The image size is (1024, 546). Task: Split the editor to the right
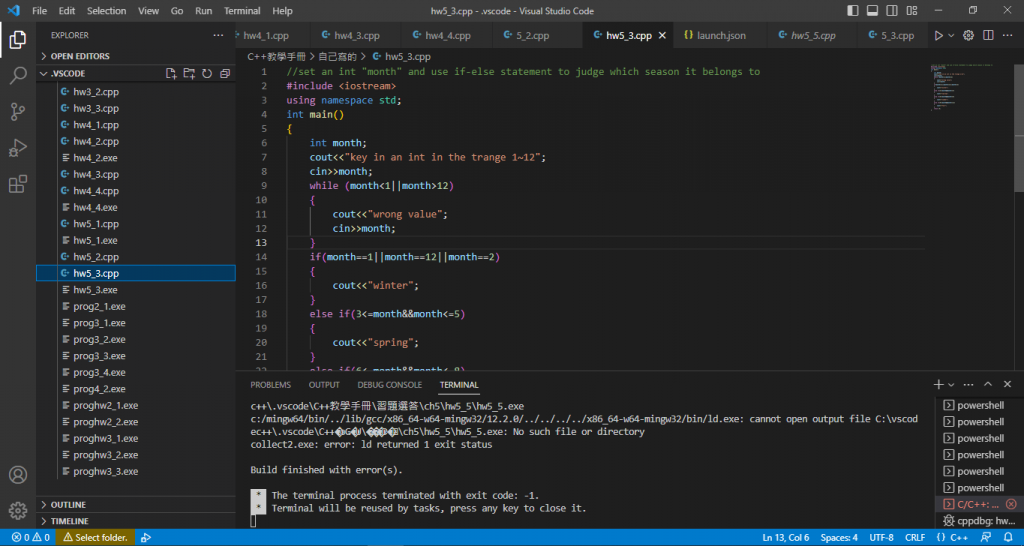coord(986,35)
